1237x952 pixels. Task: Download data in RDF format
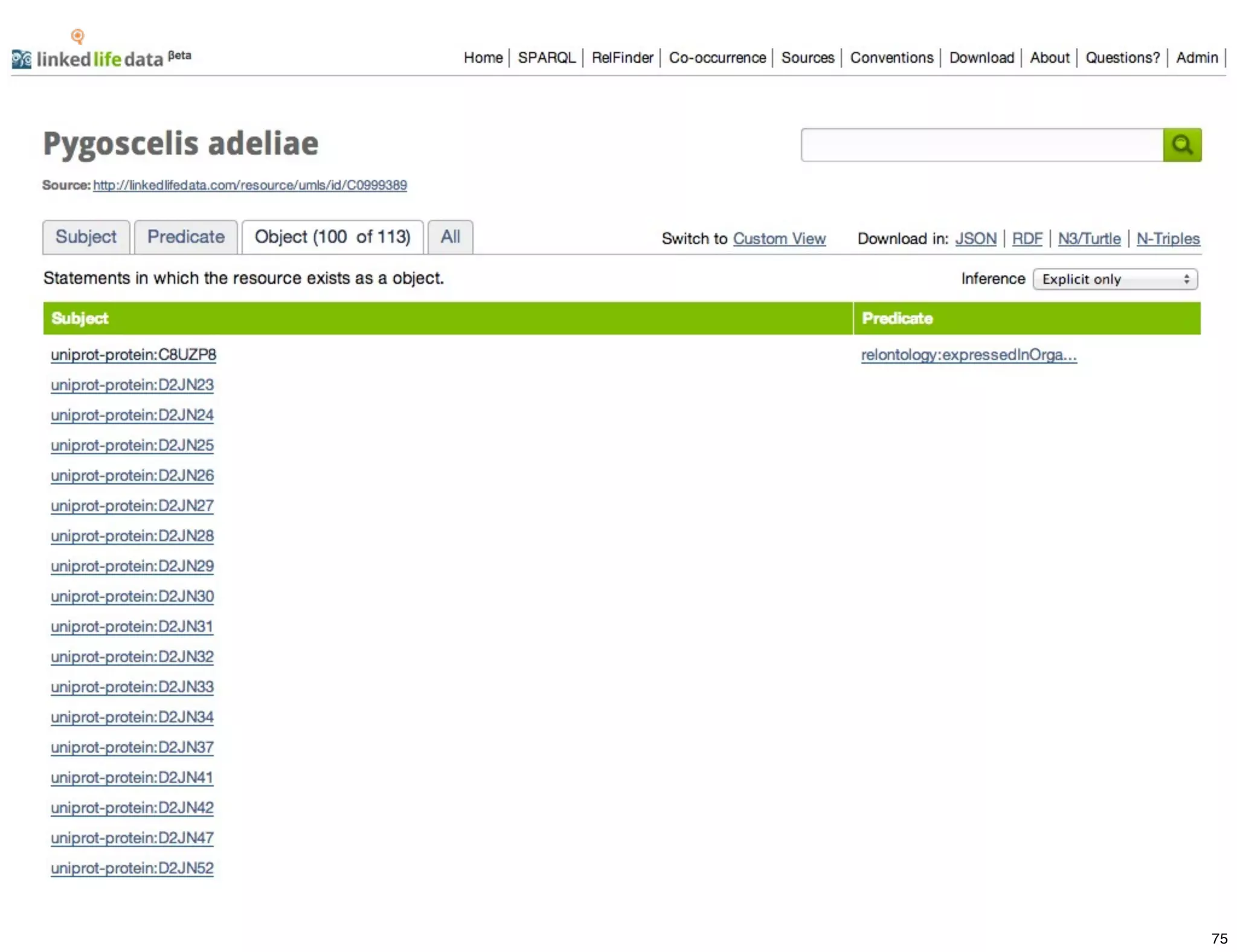(x=1027, y=239)
